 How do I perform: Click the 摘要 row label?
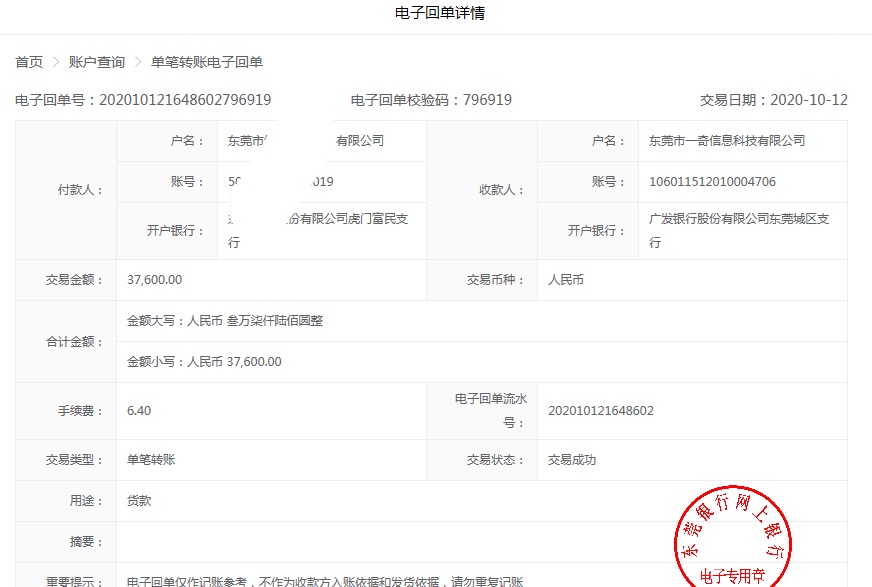(87, 541)
